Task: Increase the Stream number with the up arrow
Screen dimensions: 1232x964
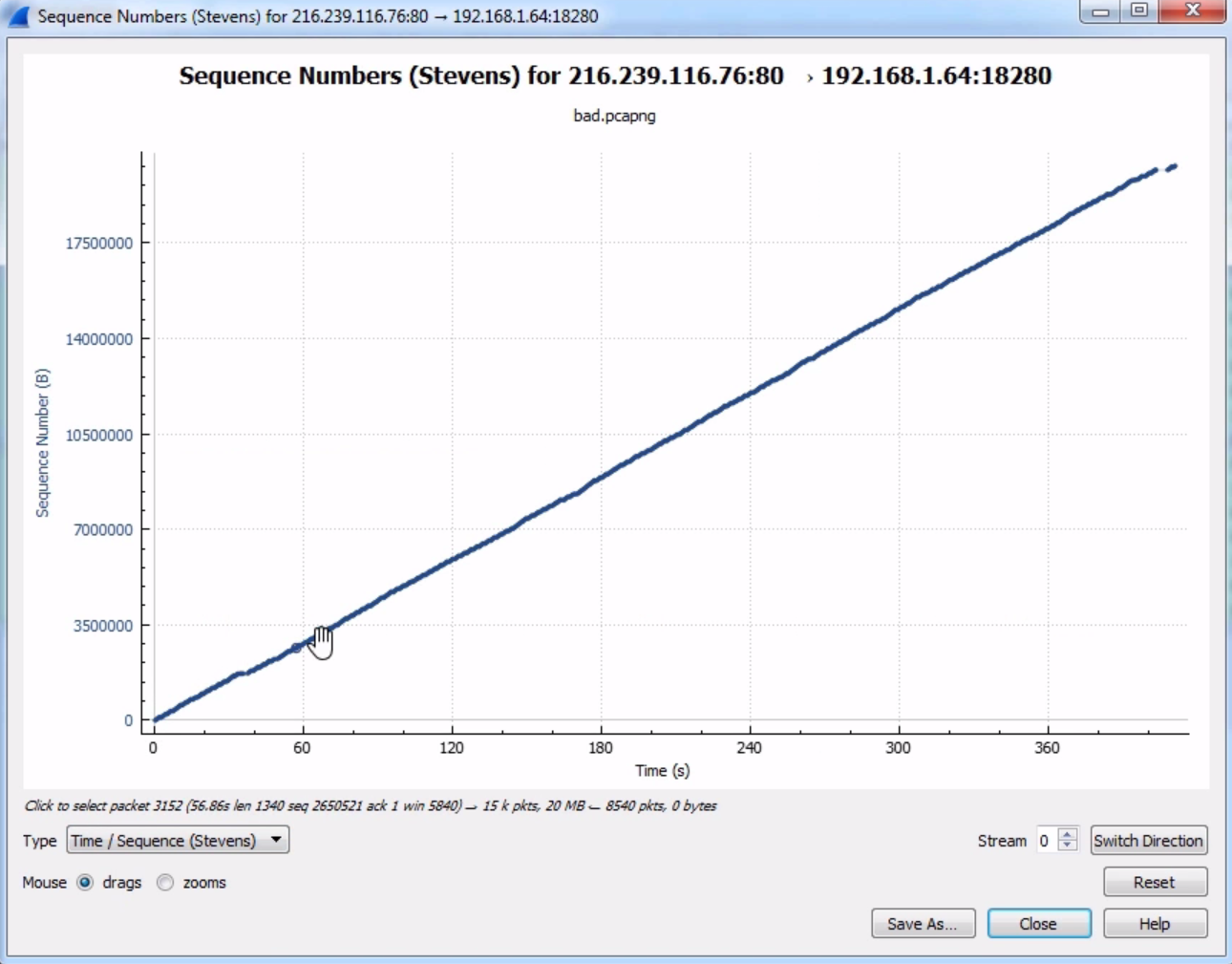Action: click(1068, 834)
